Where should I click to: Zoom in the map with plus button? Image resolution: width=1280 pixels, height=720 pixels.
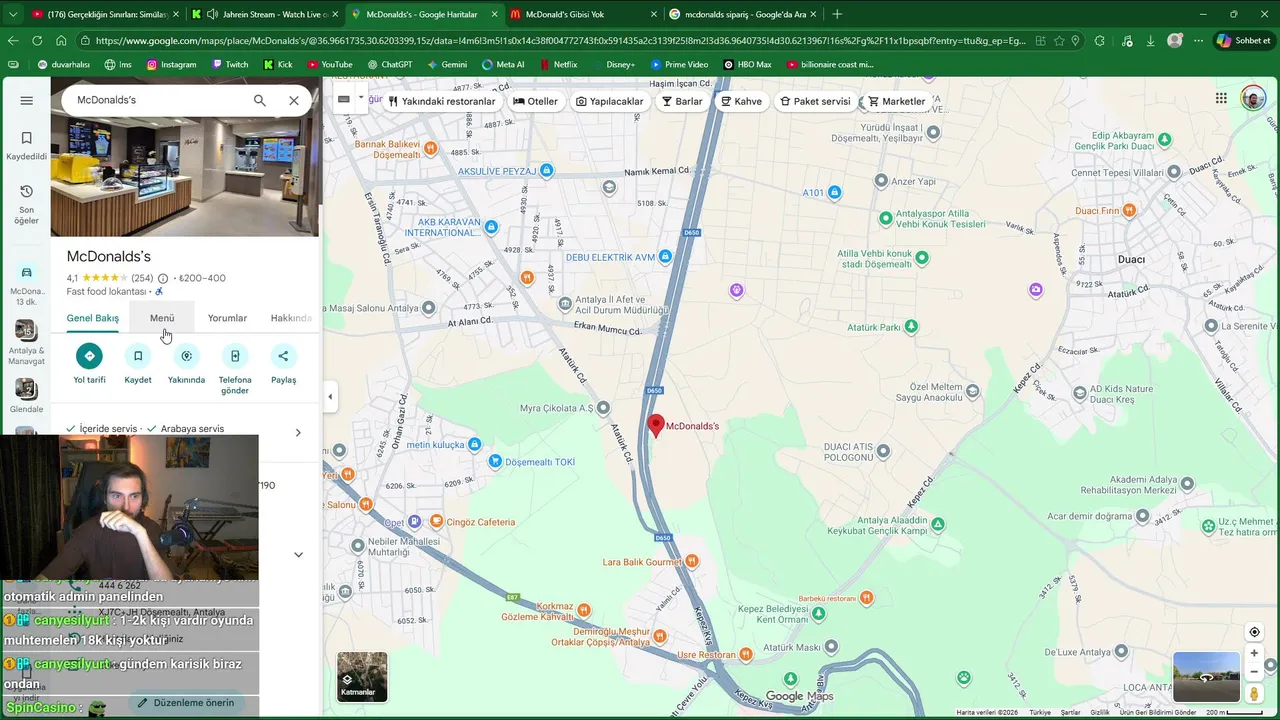1254,653
